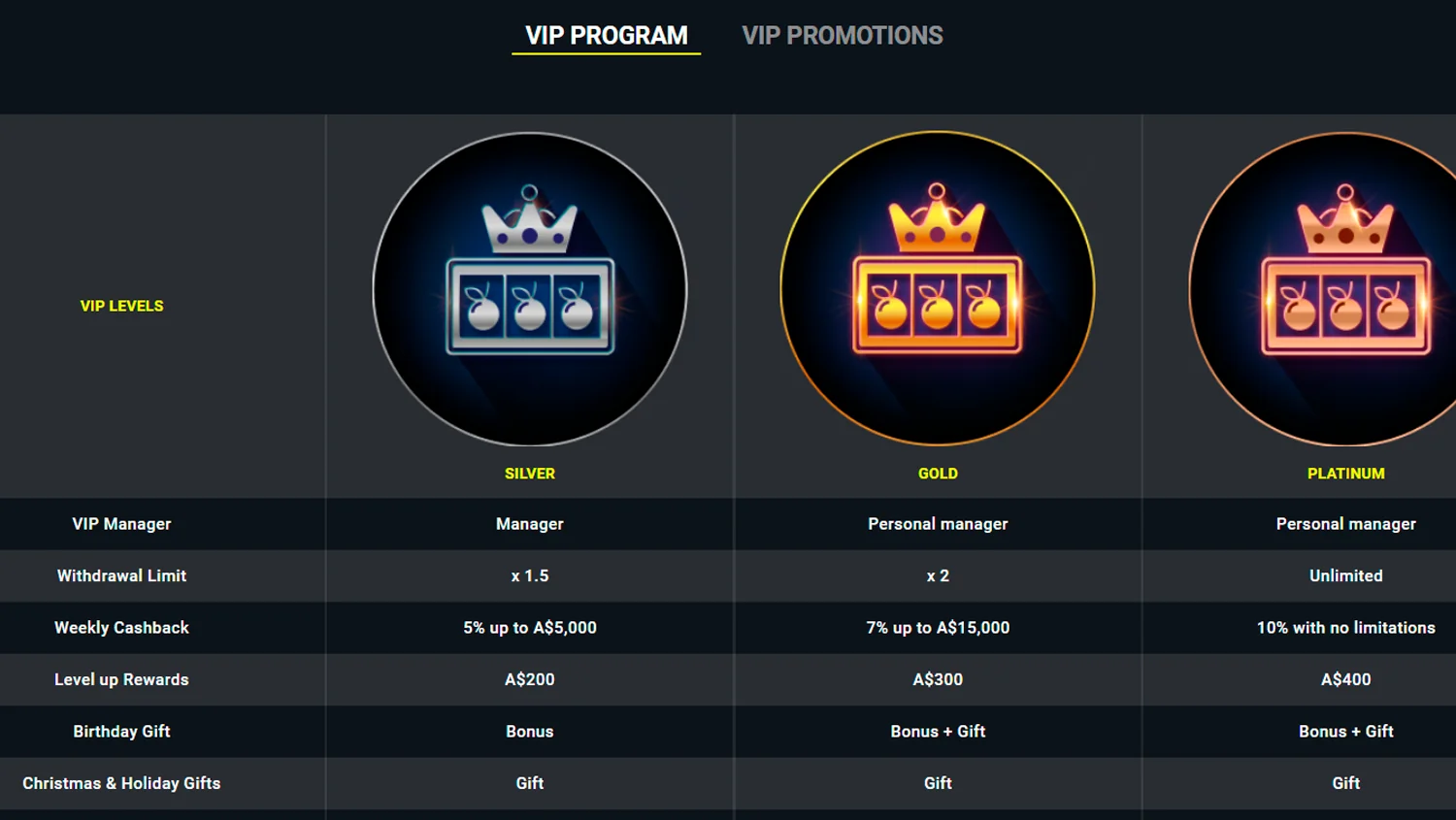Click the Unlimited withdrawal limit for Platinum

[1345, 575]
